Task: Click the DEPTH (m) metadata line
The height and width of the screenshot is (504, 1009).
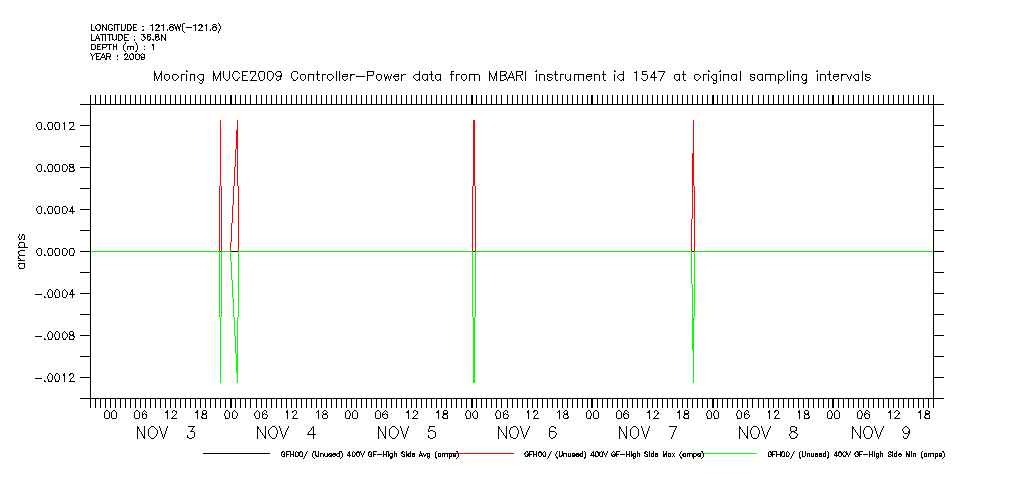Action: (123, 47)
